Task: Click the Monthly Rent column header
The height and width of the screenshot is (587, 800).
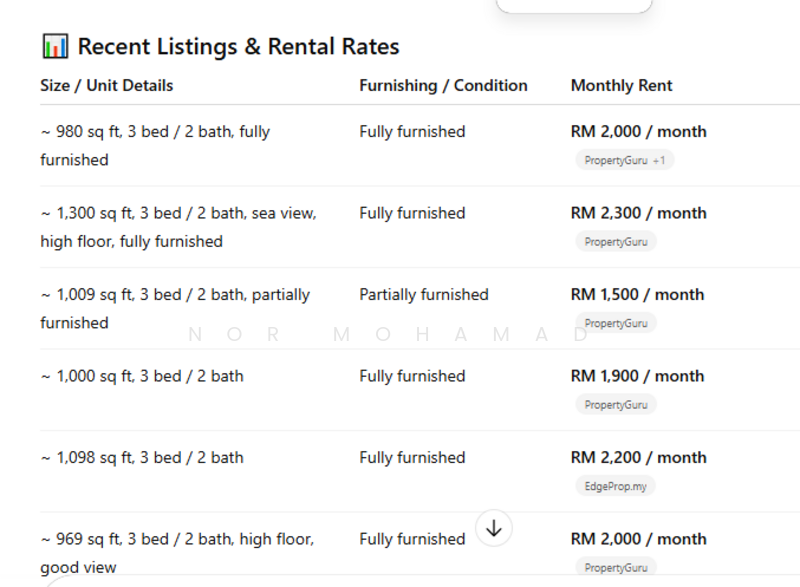Action: click(621, 86)
